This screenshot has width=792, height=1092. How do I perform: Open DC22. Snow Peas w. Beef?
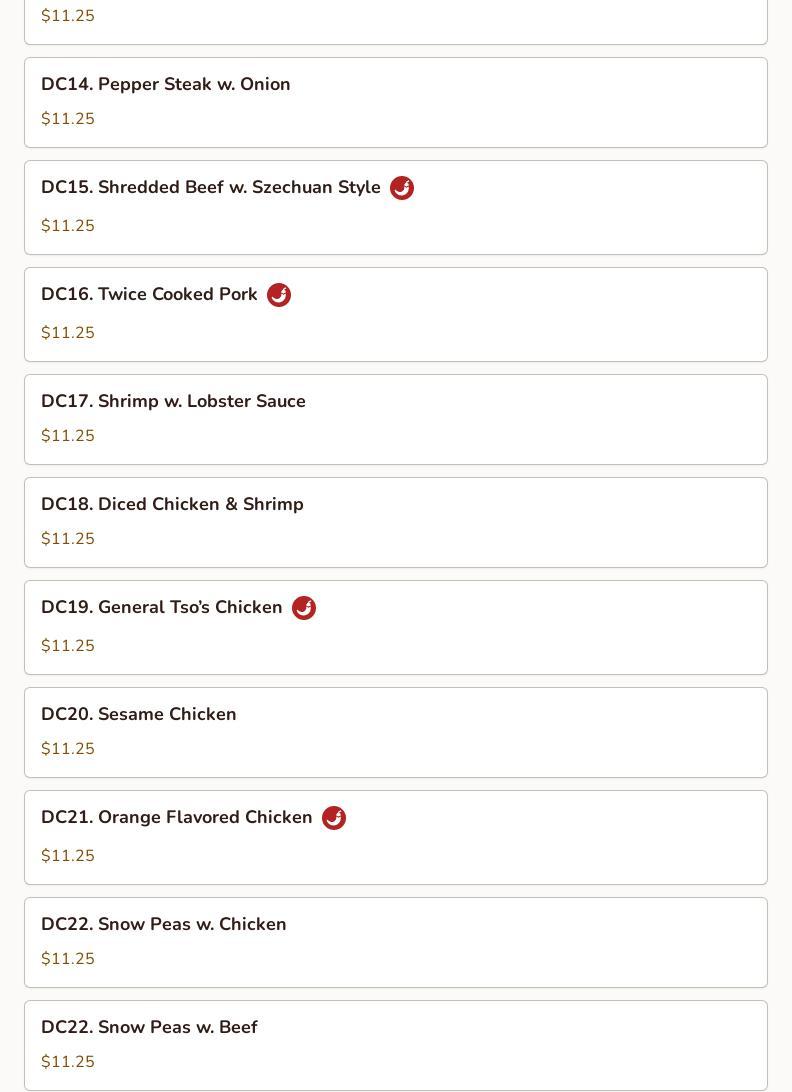click(x=396, y=1045)
